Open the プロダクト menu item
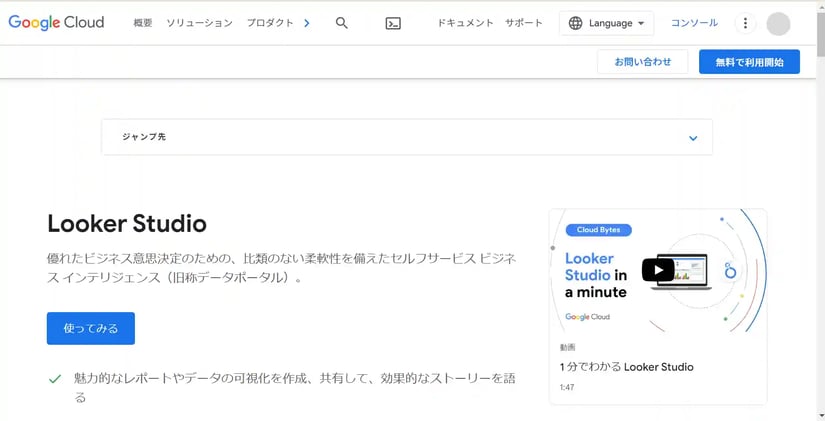The width and height of the screenshot is (825, 421). [270, 23]
